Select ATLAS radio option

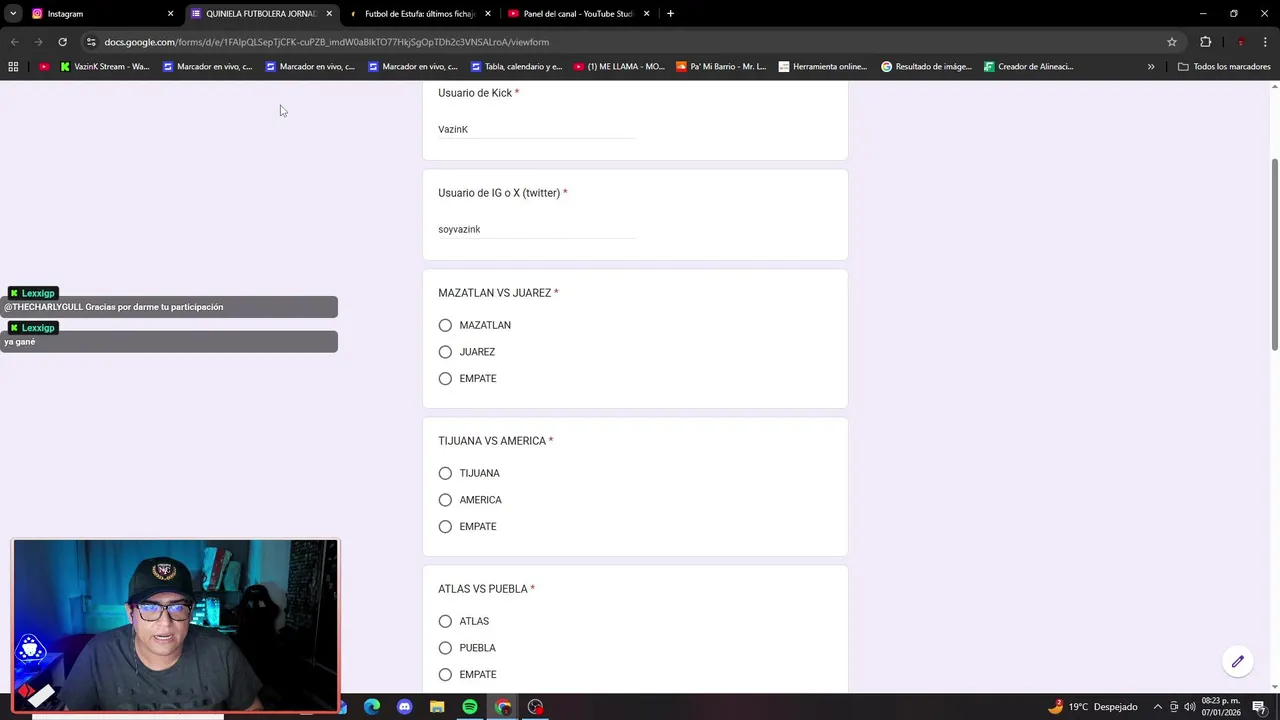[445, 621]
